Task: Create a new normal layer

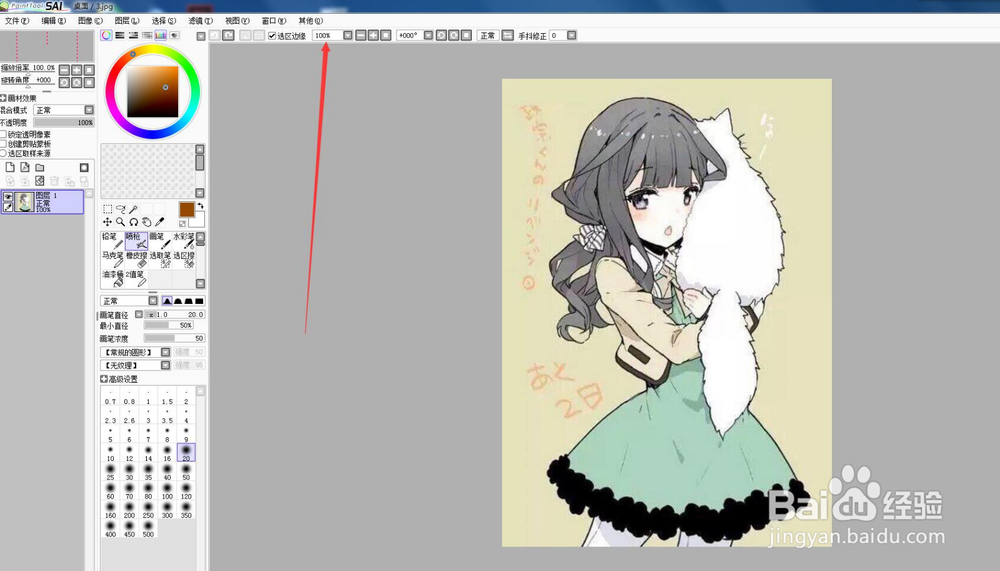Action: click(10, 167)
